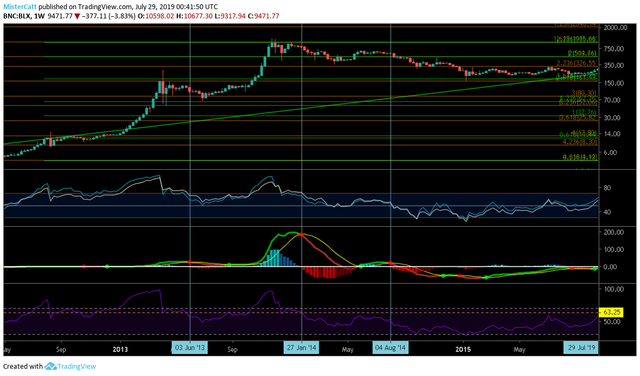Viewport: 640px width, 376px height.
Task: Click the "Created with" footer text
Action: click(x=23, y=366)
